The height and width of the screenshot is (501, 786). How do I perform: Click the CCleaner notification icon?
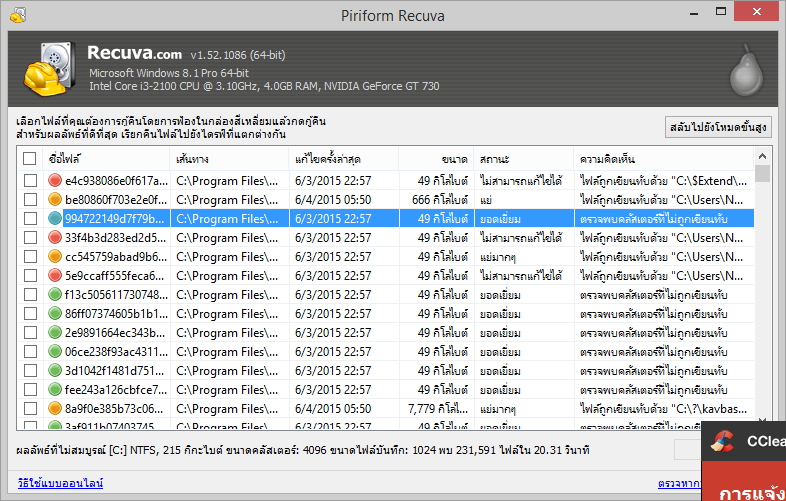click(x=722, y=441)
